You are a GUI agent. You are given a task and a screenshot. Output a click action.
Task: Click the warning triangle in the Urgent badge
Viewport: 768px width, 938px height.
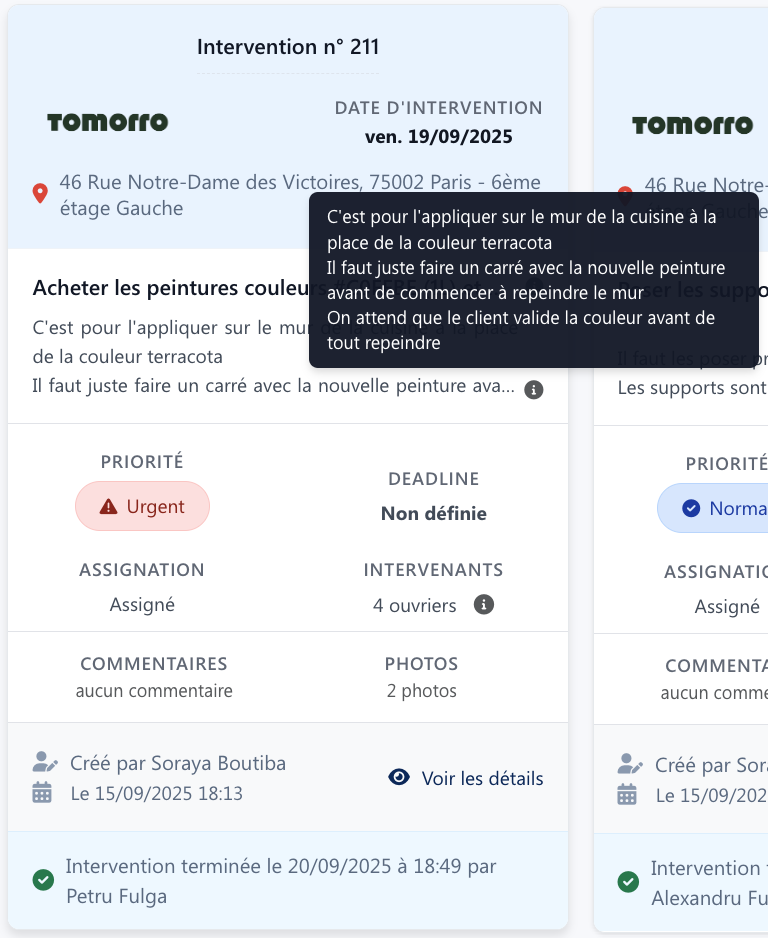pyautogui.click(x=109, y=507)
